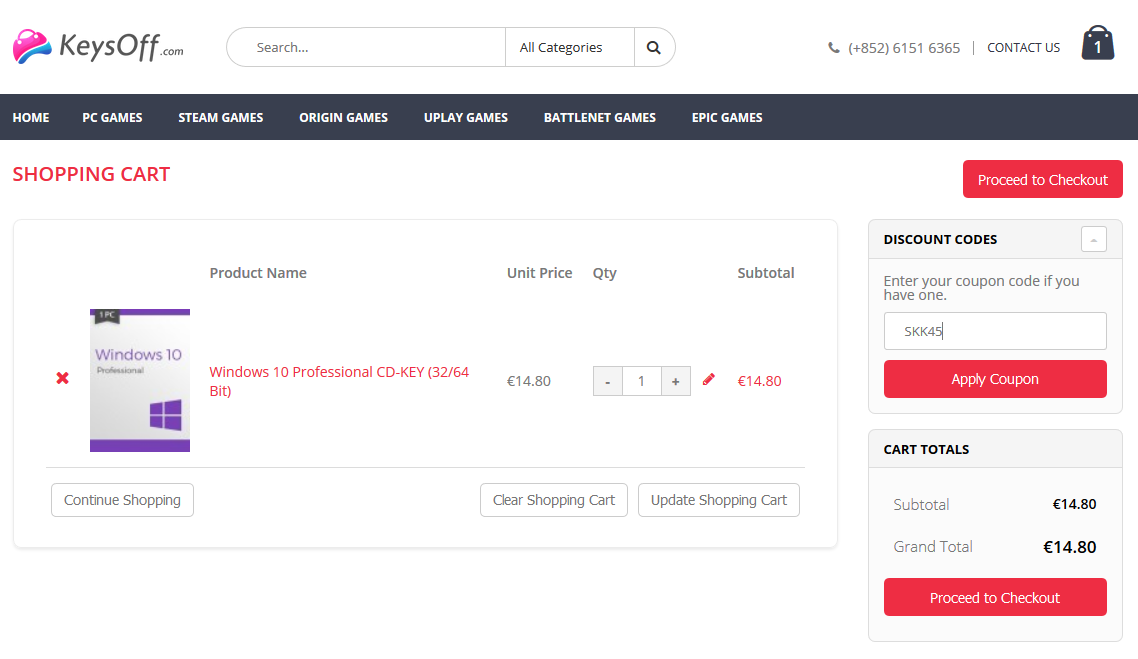Click the unit price €14.80 value

528,381
